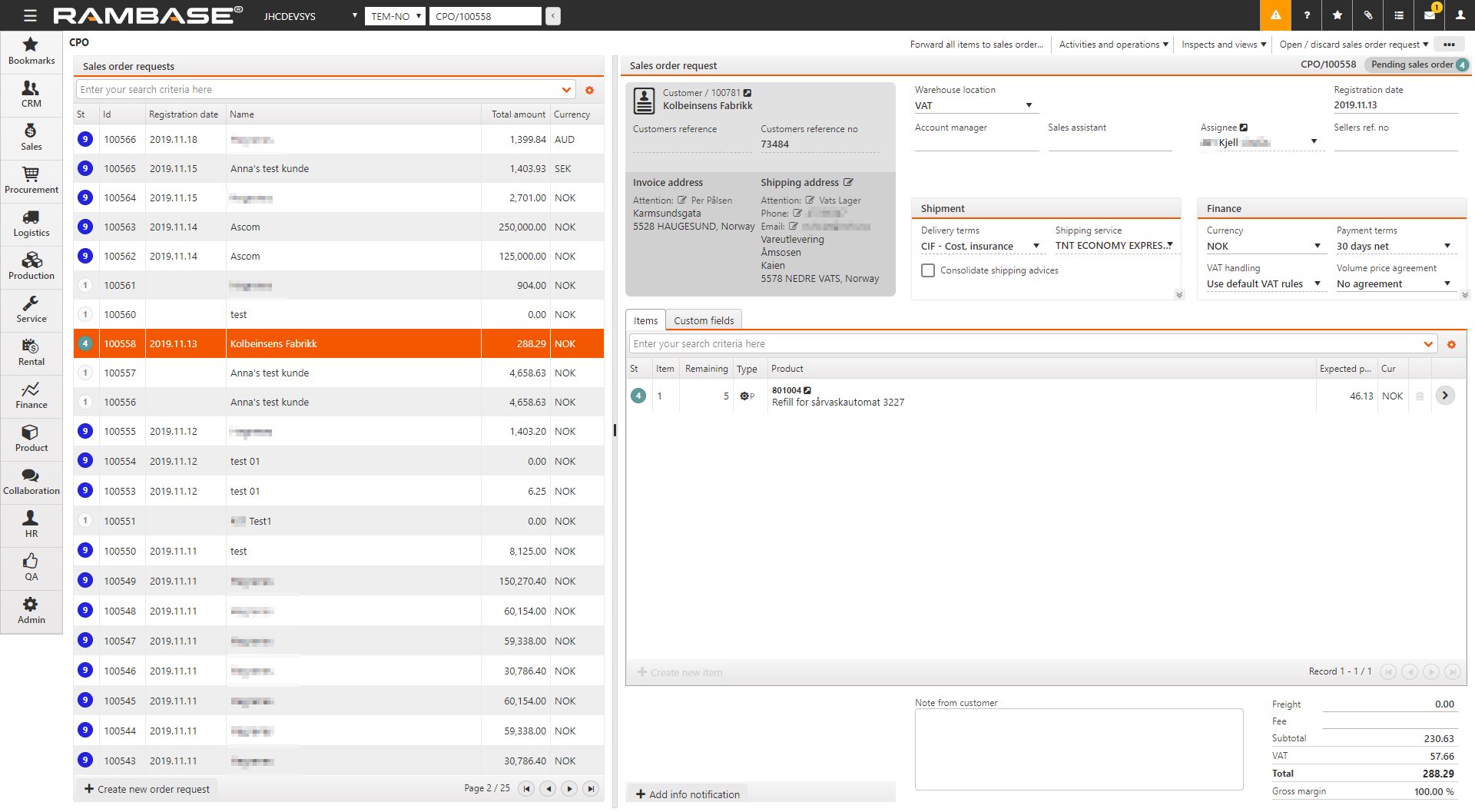Image resolution: width=1475 pixels, height=812 pixels.
Task: Edit the shipping address icon
Action: tap(848, 183)
